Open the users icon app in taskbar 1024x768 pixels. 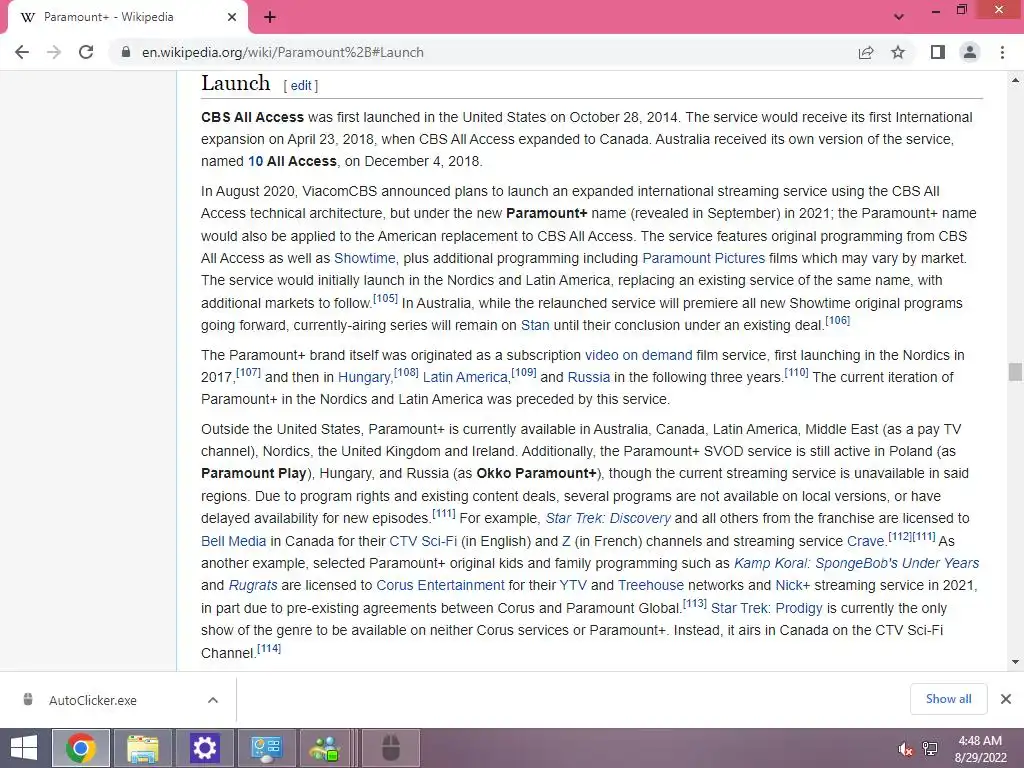[325, 748]
